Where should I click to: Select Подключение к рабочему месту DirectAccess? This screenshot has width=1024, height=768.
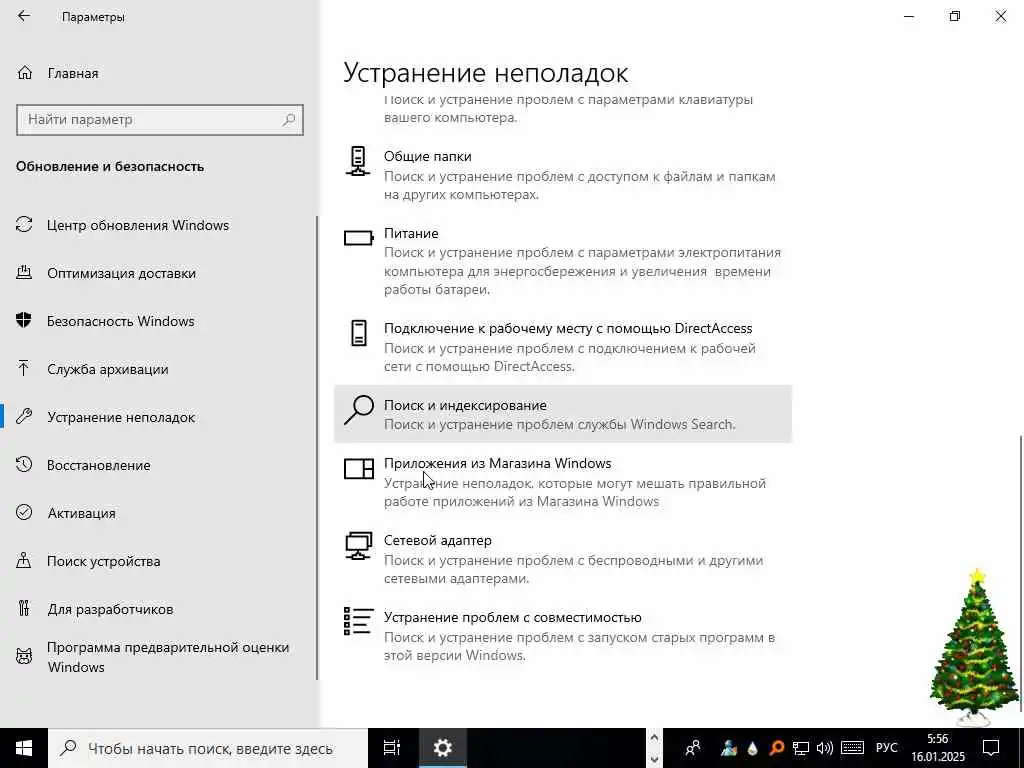tap(568, 328)
